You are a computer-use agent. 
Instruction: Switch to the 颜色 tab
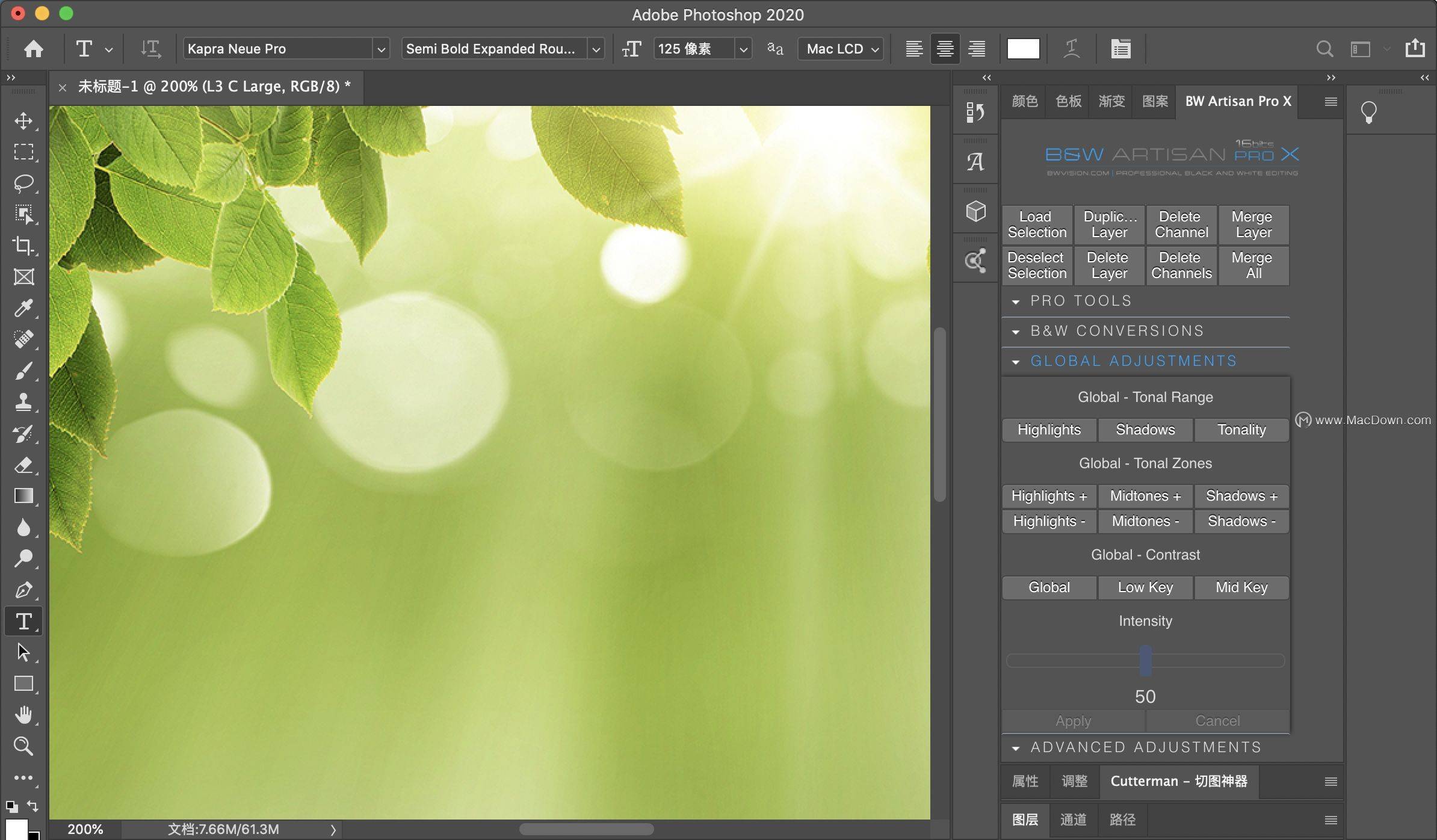click(x=1024, y=101)
